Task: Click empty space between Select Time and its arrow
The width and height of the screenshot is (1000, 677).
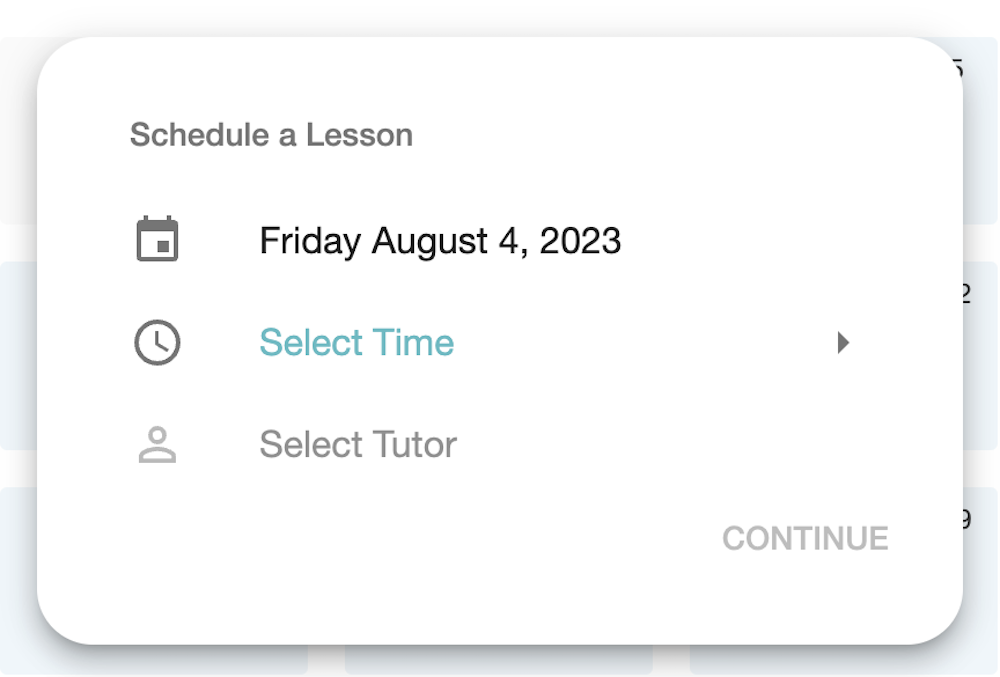Action: [640, 343]
